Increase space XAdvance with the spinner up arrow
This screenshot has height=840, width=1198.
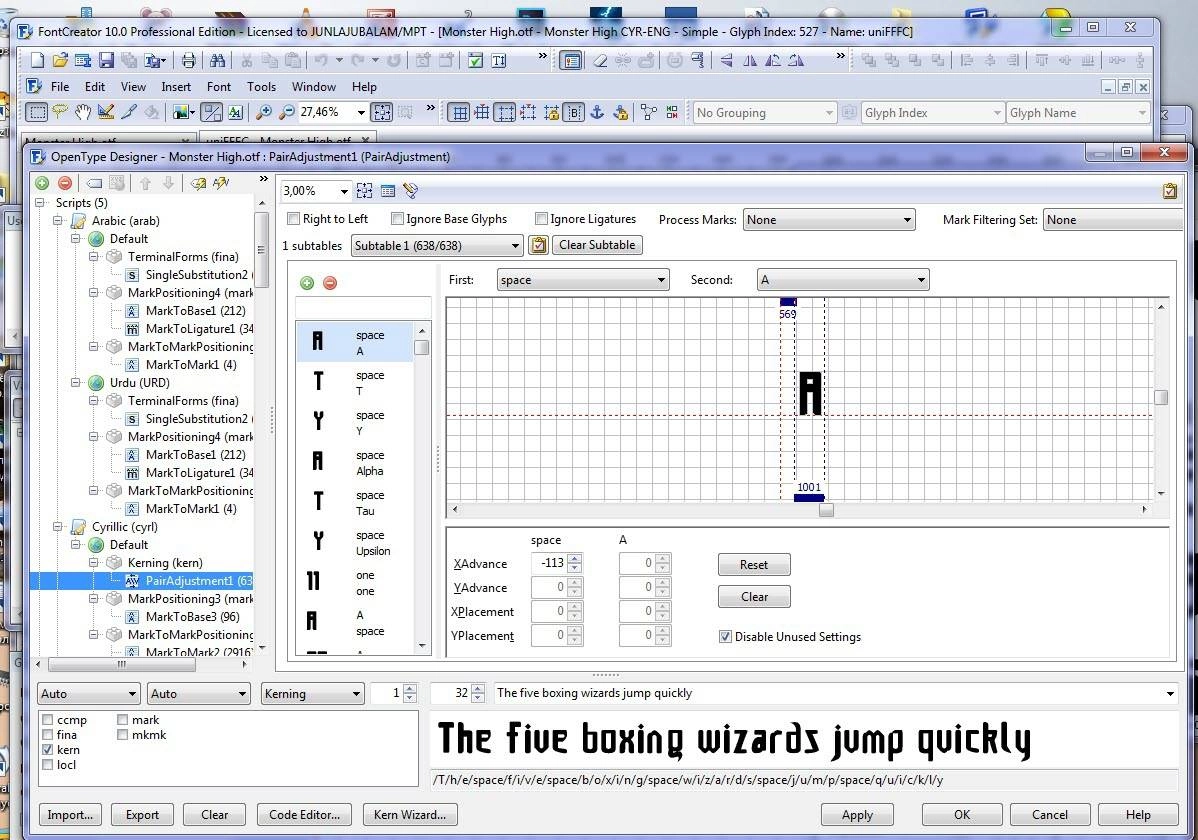[575, 559]
